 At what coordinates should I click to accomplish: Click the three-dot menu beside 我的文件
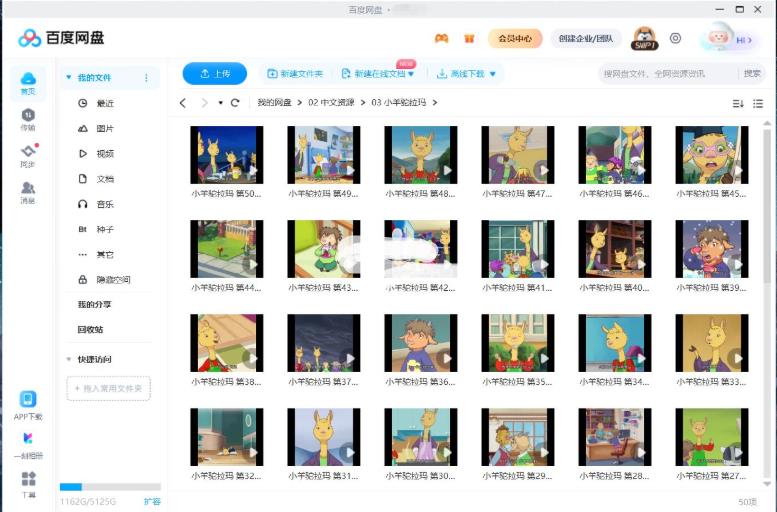tap(146, 78)
